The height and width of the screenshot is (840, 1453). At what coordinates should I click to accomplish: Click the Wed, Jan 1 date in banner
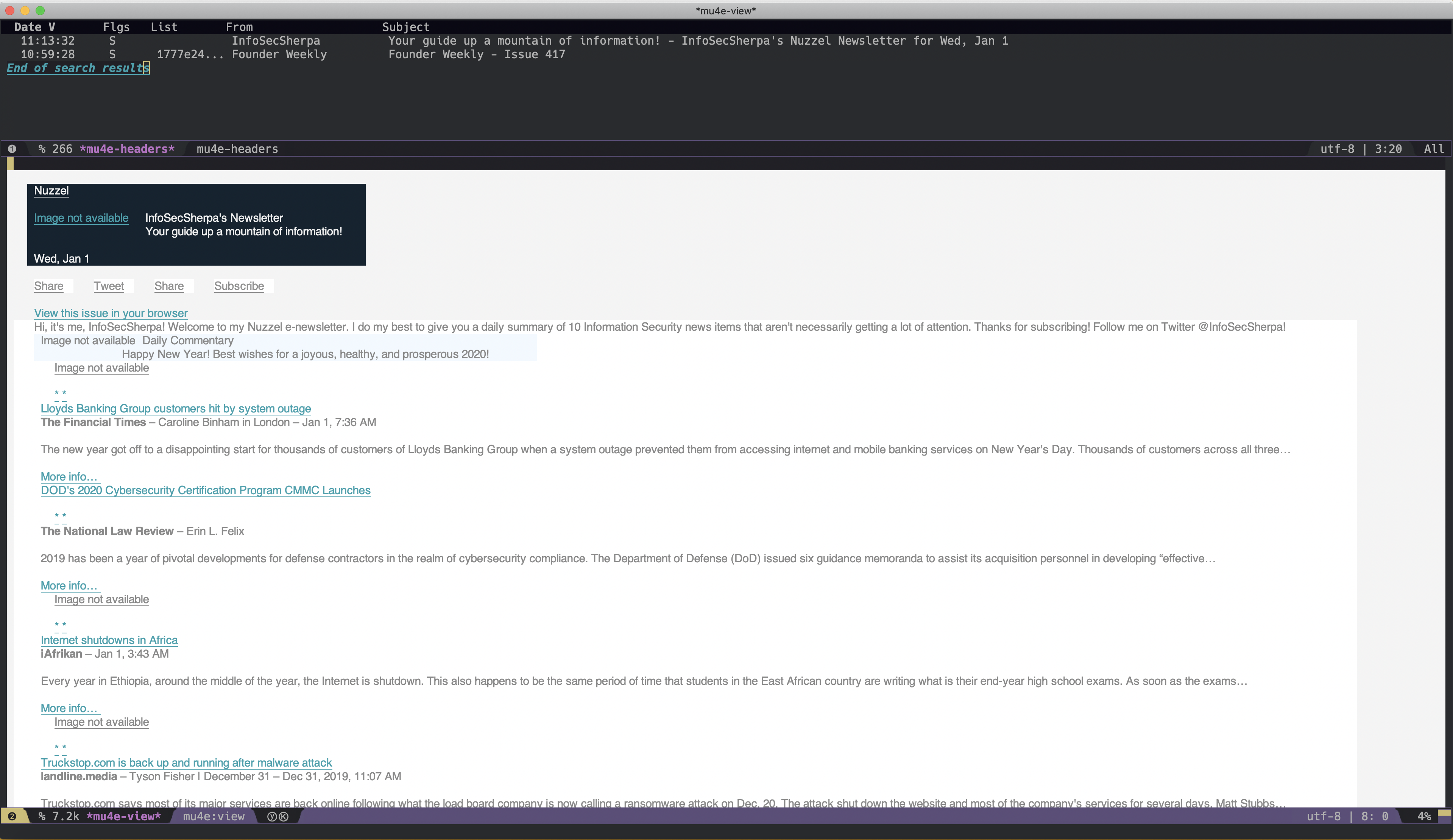point(62,259)
